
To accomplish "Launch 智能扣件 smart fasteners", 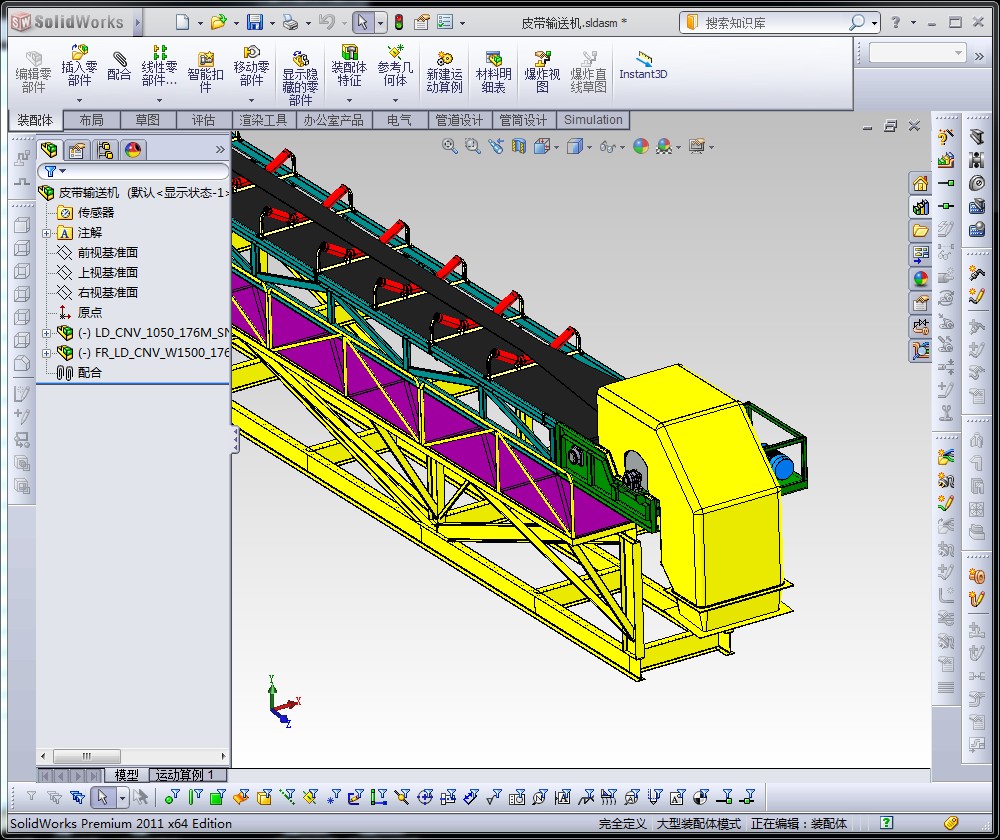I will 205,72.
